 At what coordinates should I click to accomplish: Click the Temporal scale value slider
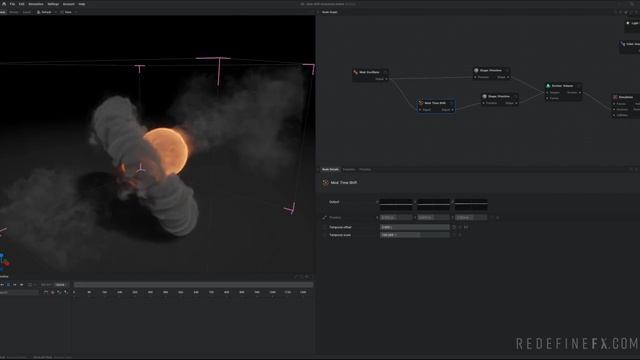tap(415, 235)
